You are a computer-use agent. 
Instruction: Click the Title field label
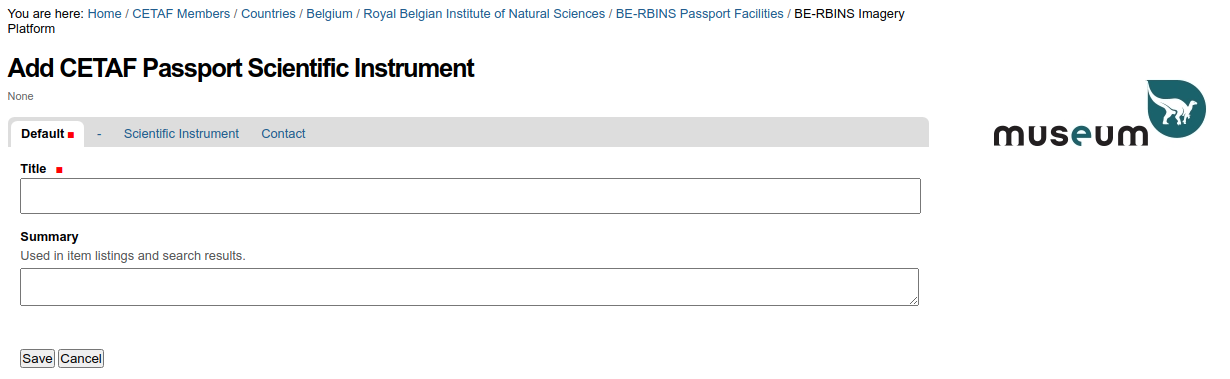pos(33,169)
